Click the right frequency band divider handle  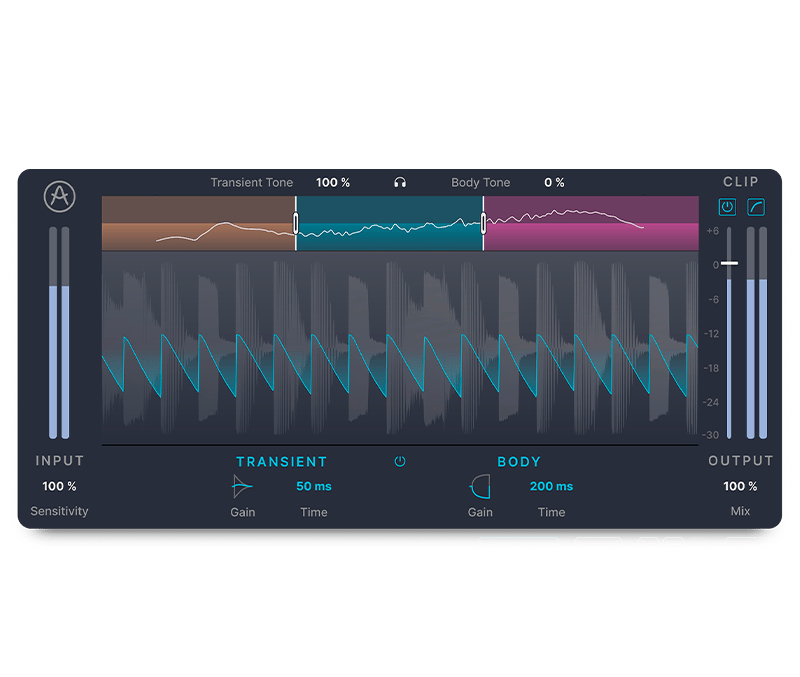(484, 223)
